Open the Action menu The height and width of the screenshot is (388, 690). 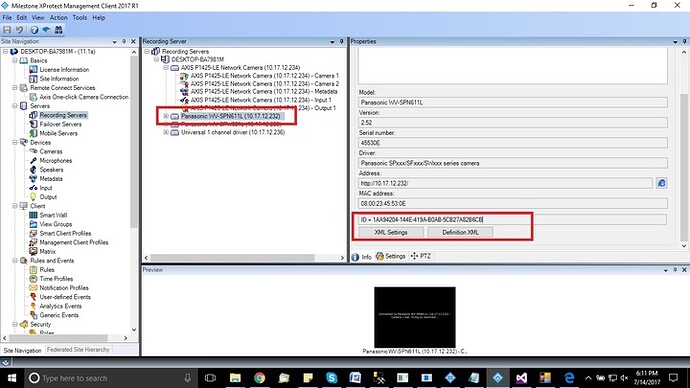pyautogui.click(x=59, y=18)
